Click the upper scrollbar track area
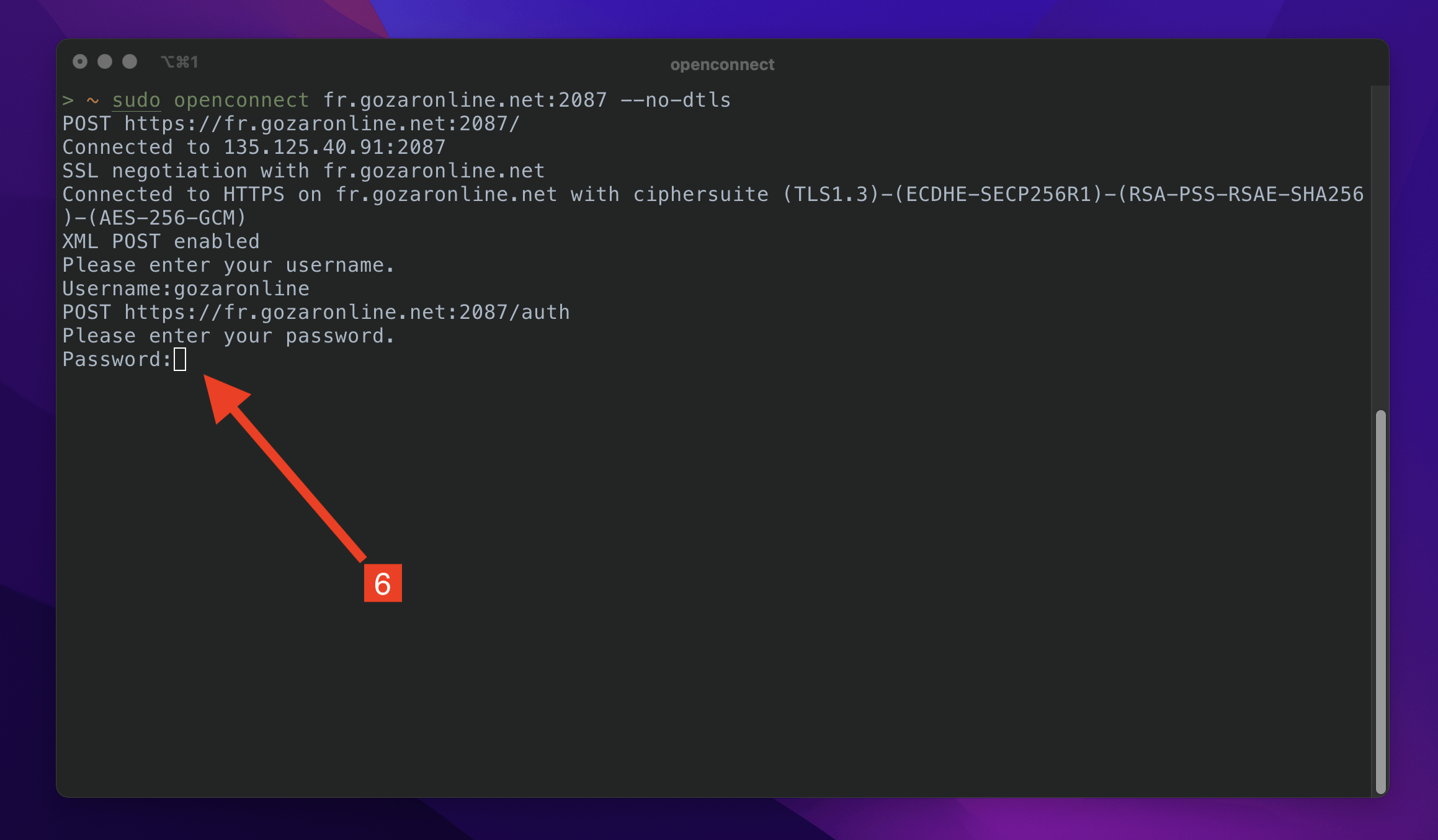 pyautogui.click(x=1380, y=248)
